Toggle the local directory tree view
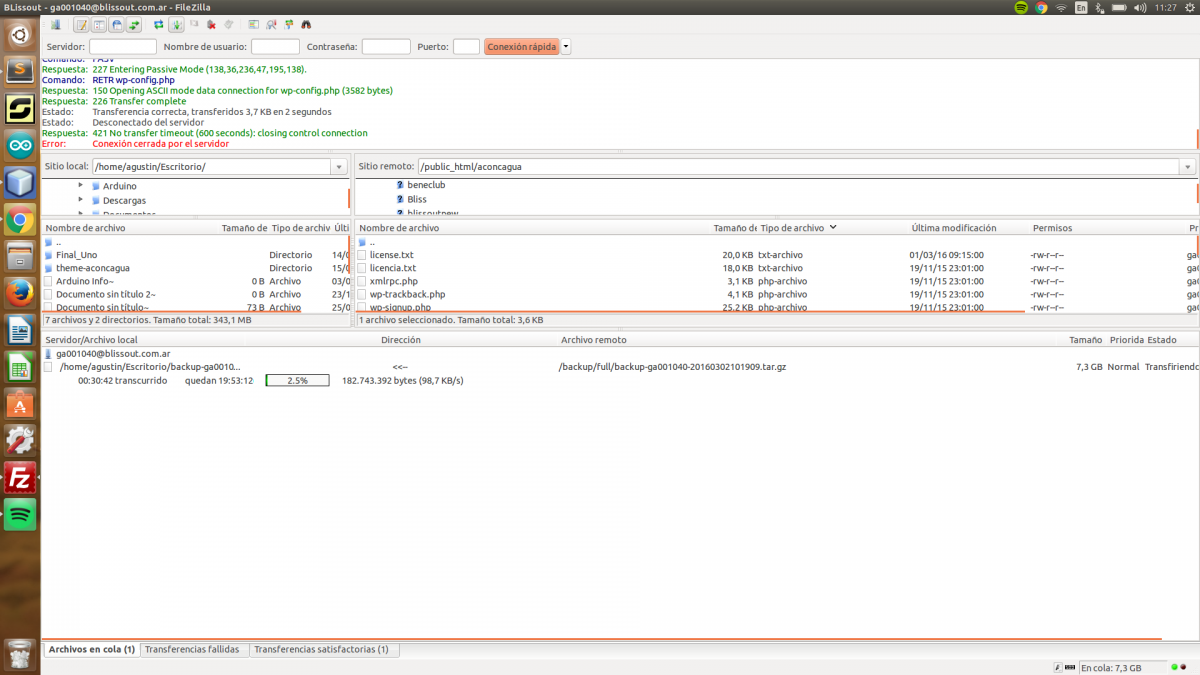Image resolution: width=1200 pixels, height=675 pixels. coord(99,24)
